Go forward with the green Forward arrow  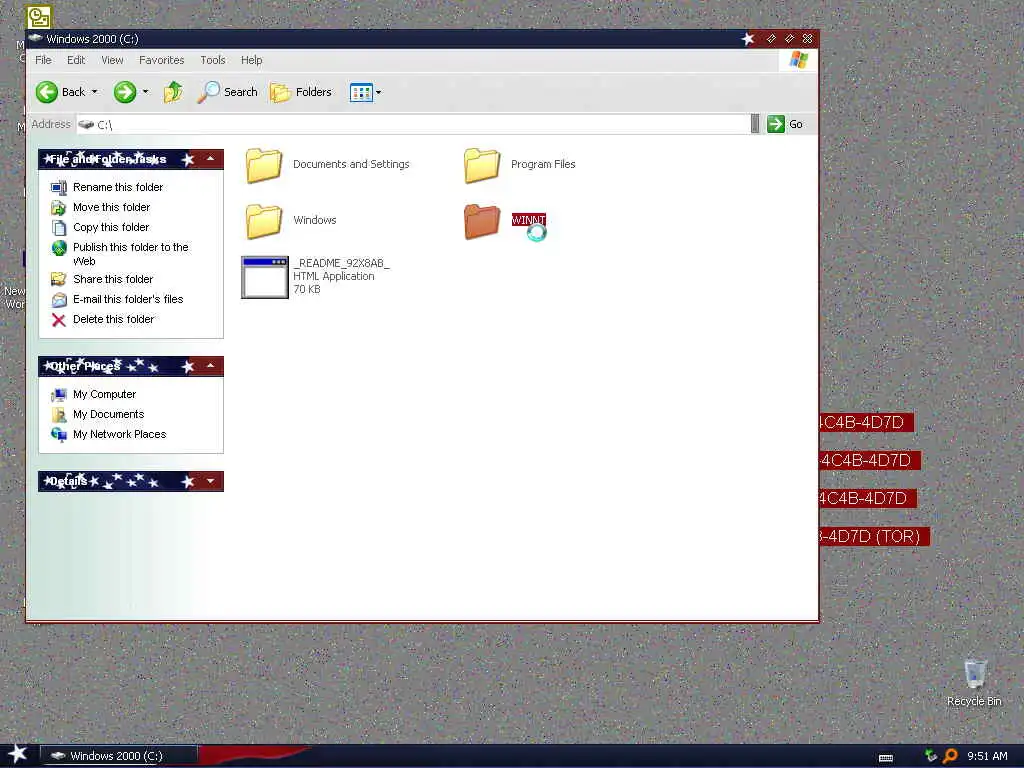tap(125, 92)
